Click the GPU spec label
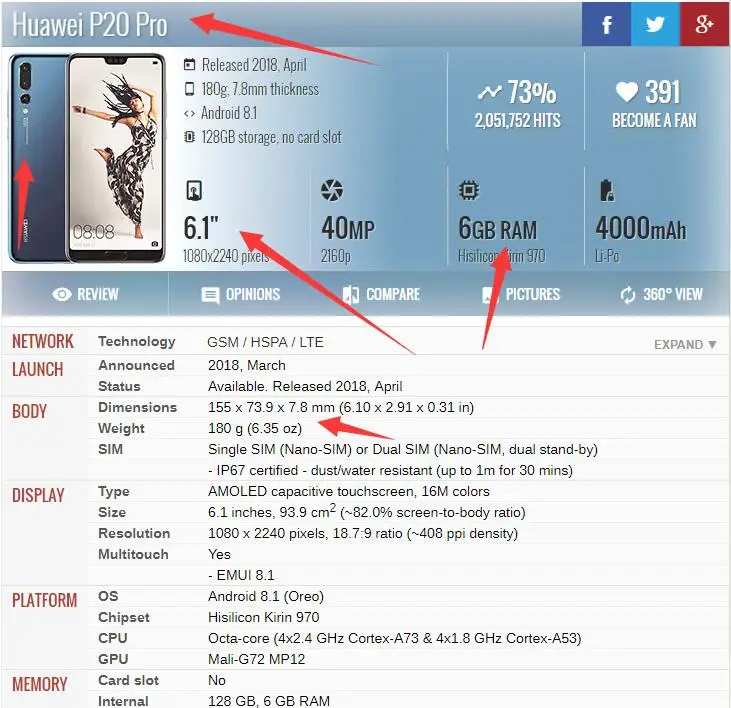This screenshot has height=708, width=731. click(113, 659)
